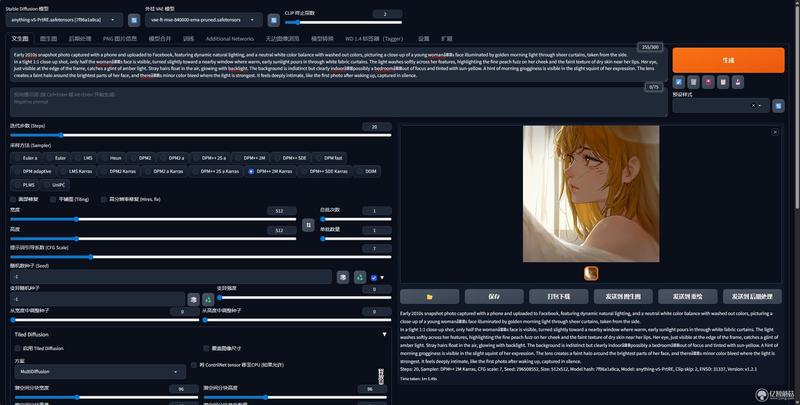Select the Euler a sampler

pos(26,158)
